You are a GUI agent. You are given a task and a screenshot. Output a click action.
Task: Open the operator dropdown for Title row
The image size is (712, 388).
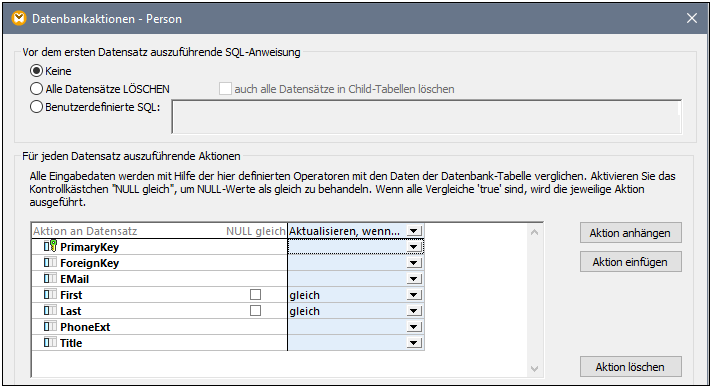(414, 343)
